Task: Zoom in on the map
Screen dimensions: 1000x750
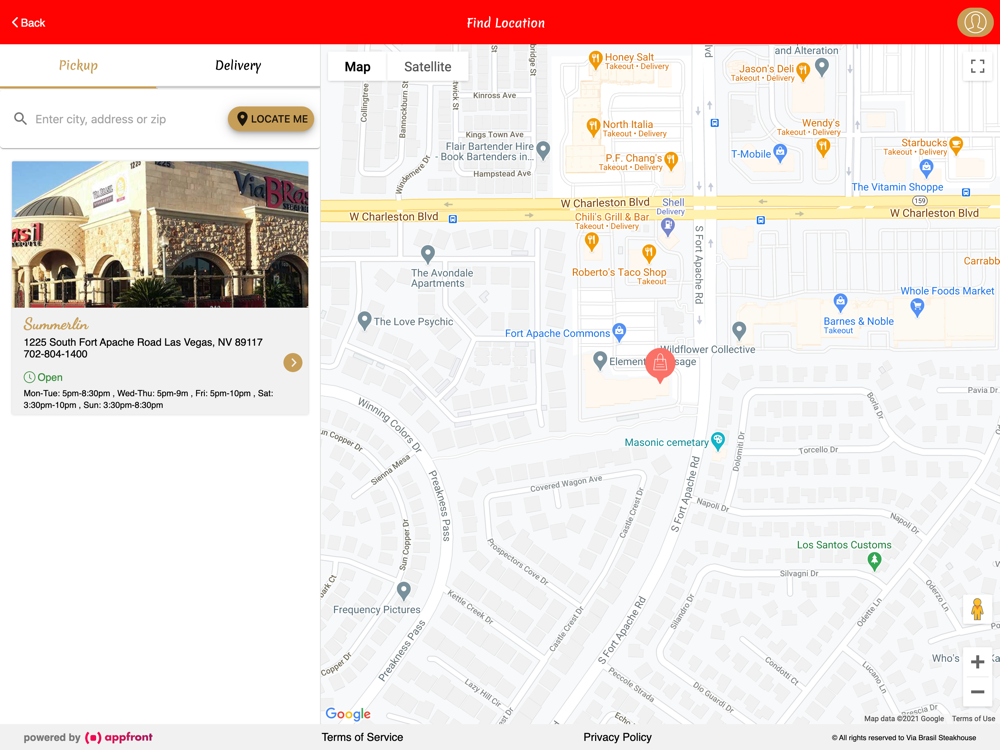Action: pos(977,662)
